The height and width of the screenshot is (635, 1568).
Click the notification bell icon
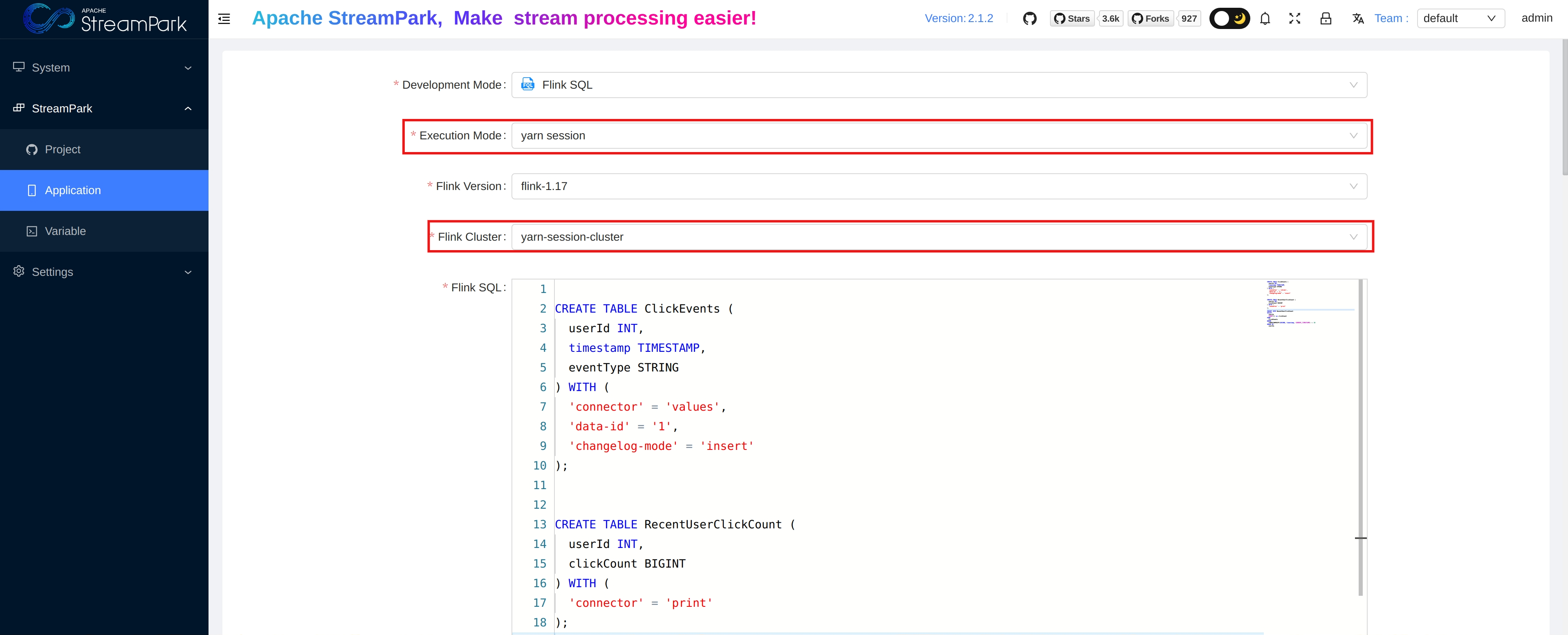point(1265,18)
